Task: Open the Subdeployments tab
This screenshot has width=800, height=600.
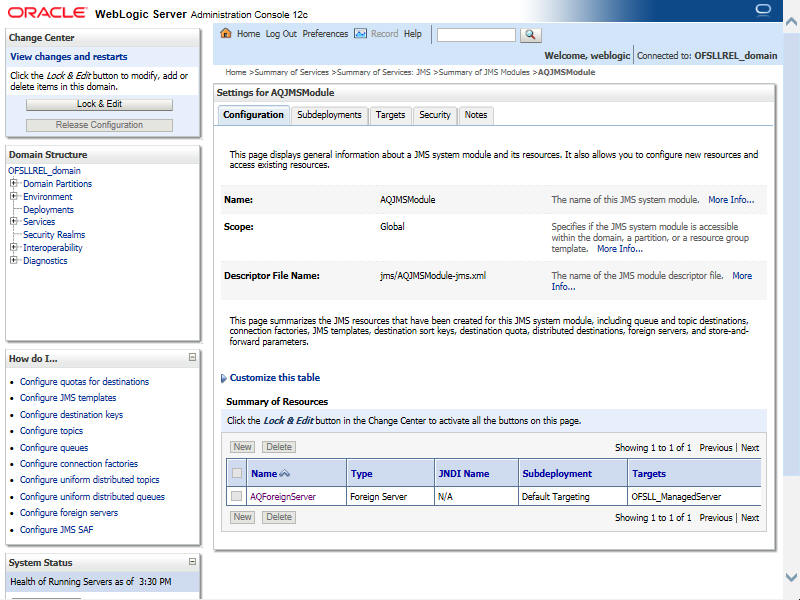Action: [329, 115]
